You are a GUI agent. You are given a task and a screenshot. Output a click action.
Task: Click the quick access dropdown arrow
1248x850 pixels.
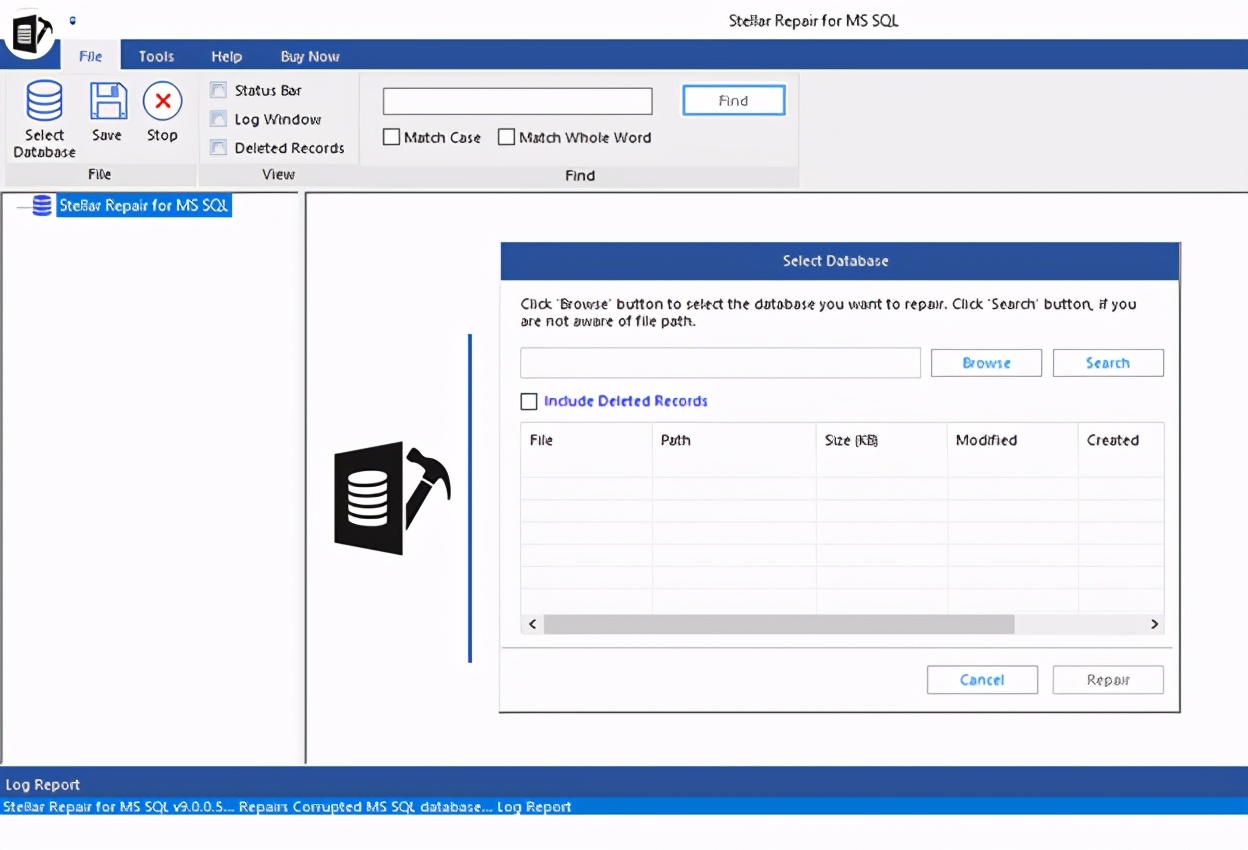click(73, 20)
